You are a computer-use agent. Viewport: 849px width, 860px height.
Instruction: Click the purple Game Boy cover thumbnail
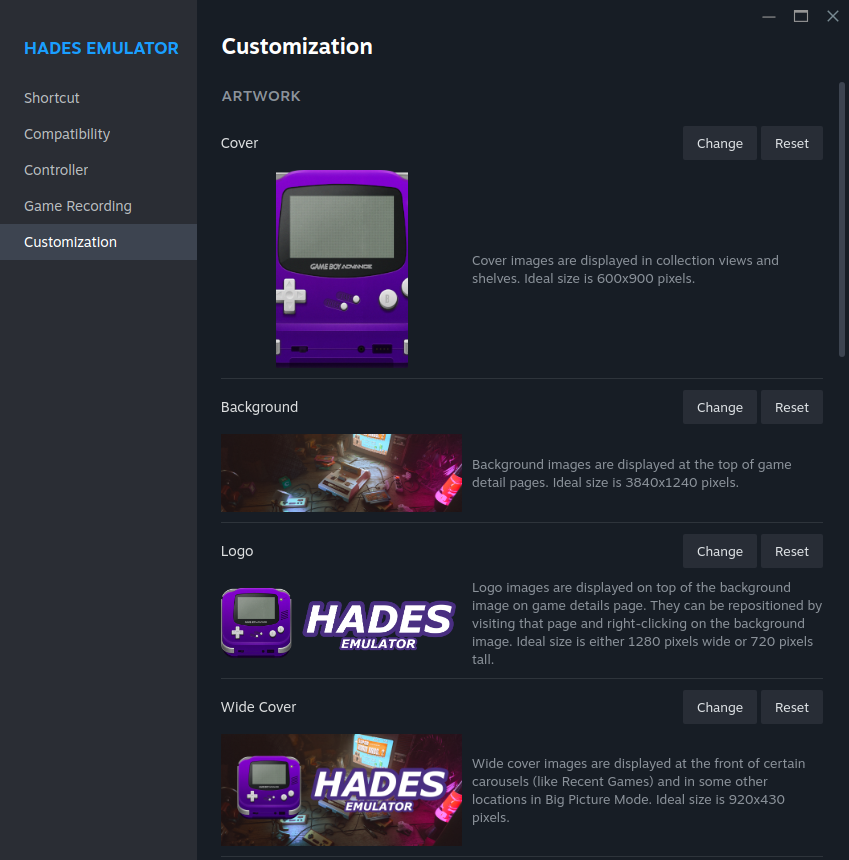click(341, 268)
